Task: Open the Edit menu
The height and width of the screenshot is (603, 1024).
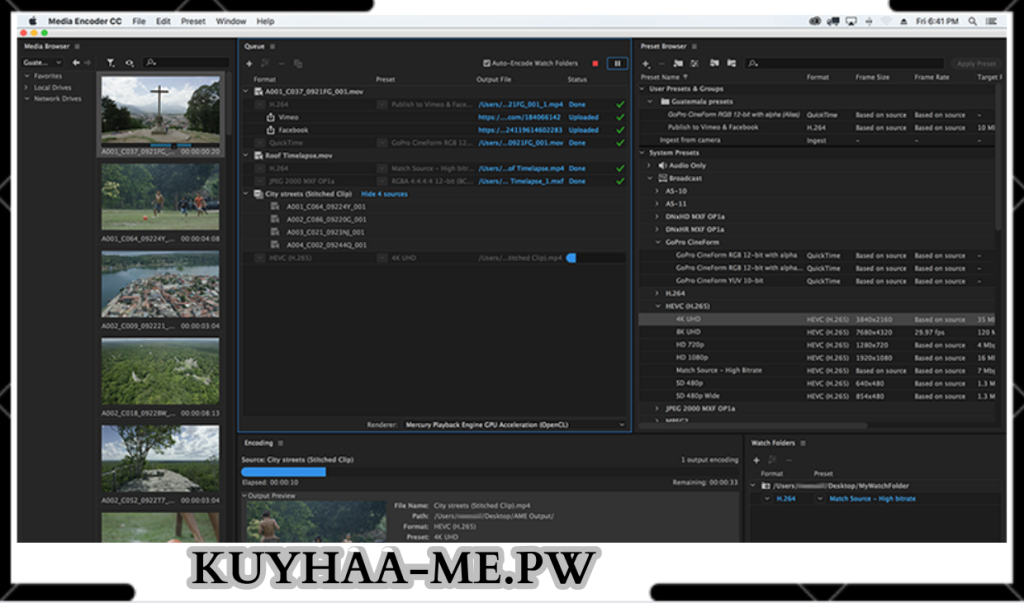Action: (163, 22)
